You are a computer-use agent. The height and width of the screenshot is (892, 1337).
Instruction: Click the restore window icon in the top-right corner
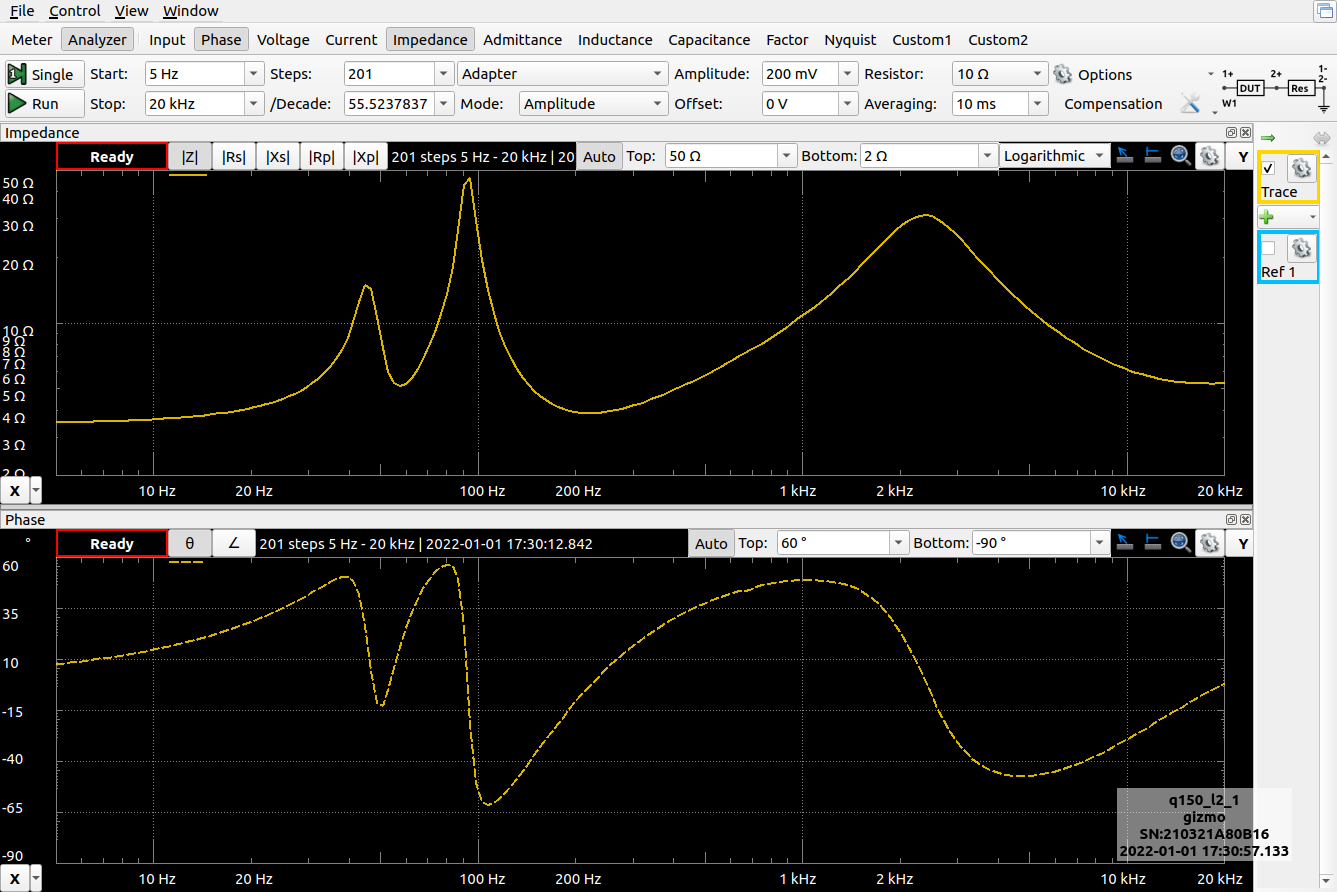[x=1323, y=11]
